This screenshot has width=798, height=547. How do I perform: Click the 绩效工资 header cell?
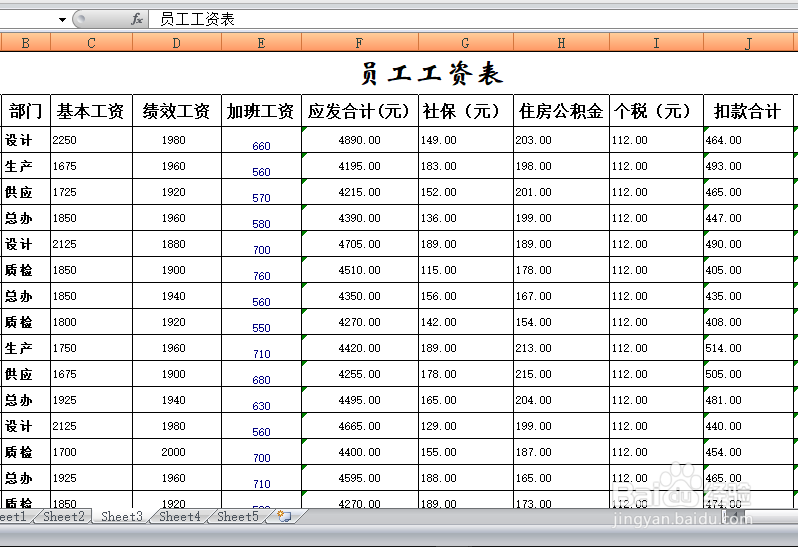tap(177, 110)
